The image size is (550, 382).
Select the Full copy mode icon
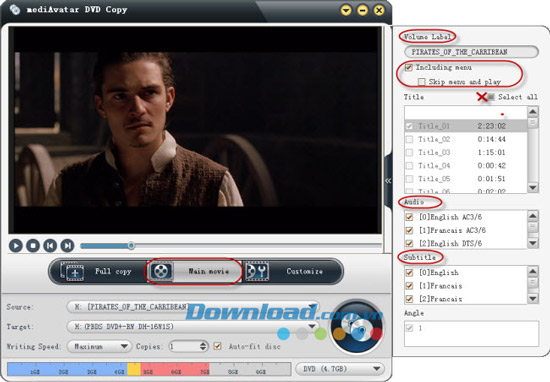point(73,272)
